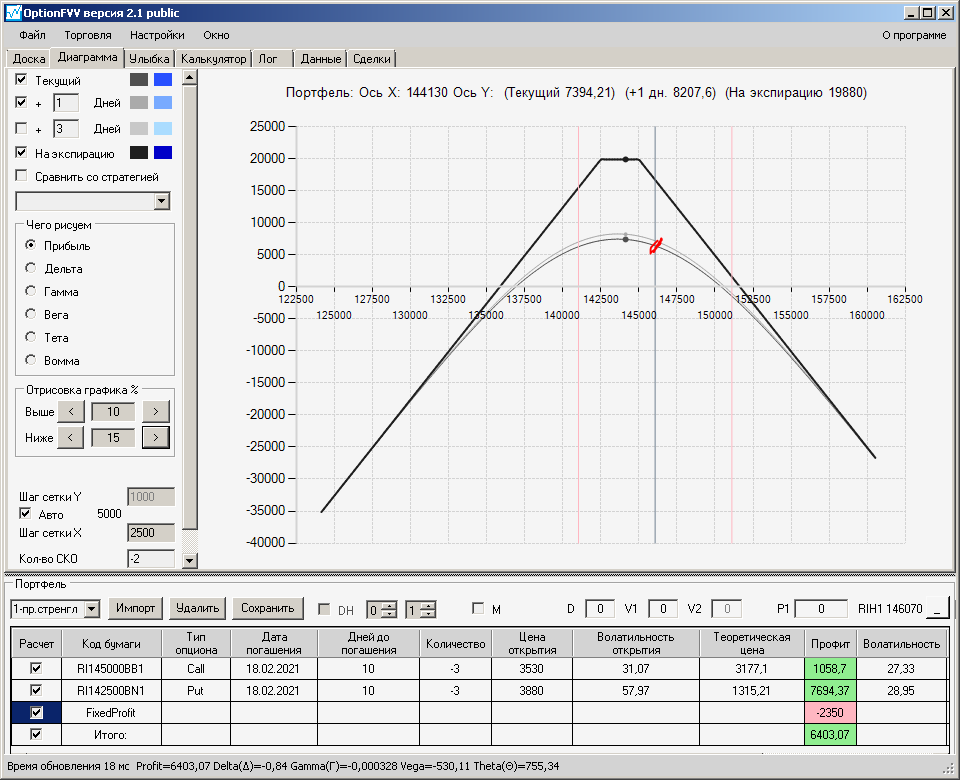This screenshot has height=780, width=960.
Task: Click the Ниже decrease arrow button
Action: click(x=70, y=437)
